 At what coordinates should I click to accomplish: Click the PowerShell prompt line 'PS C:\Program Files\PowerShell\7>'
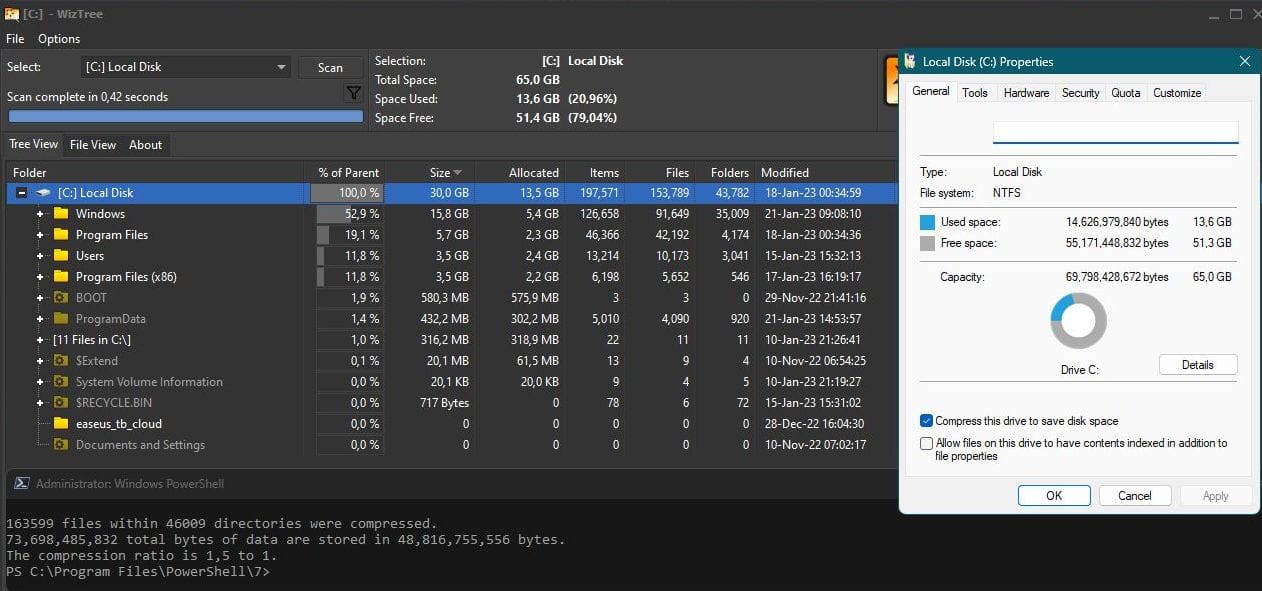click(x=138, y=572)
